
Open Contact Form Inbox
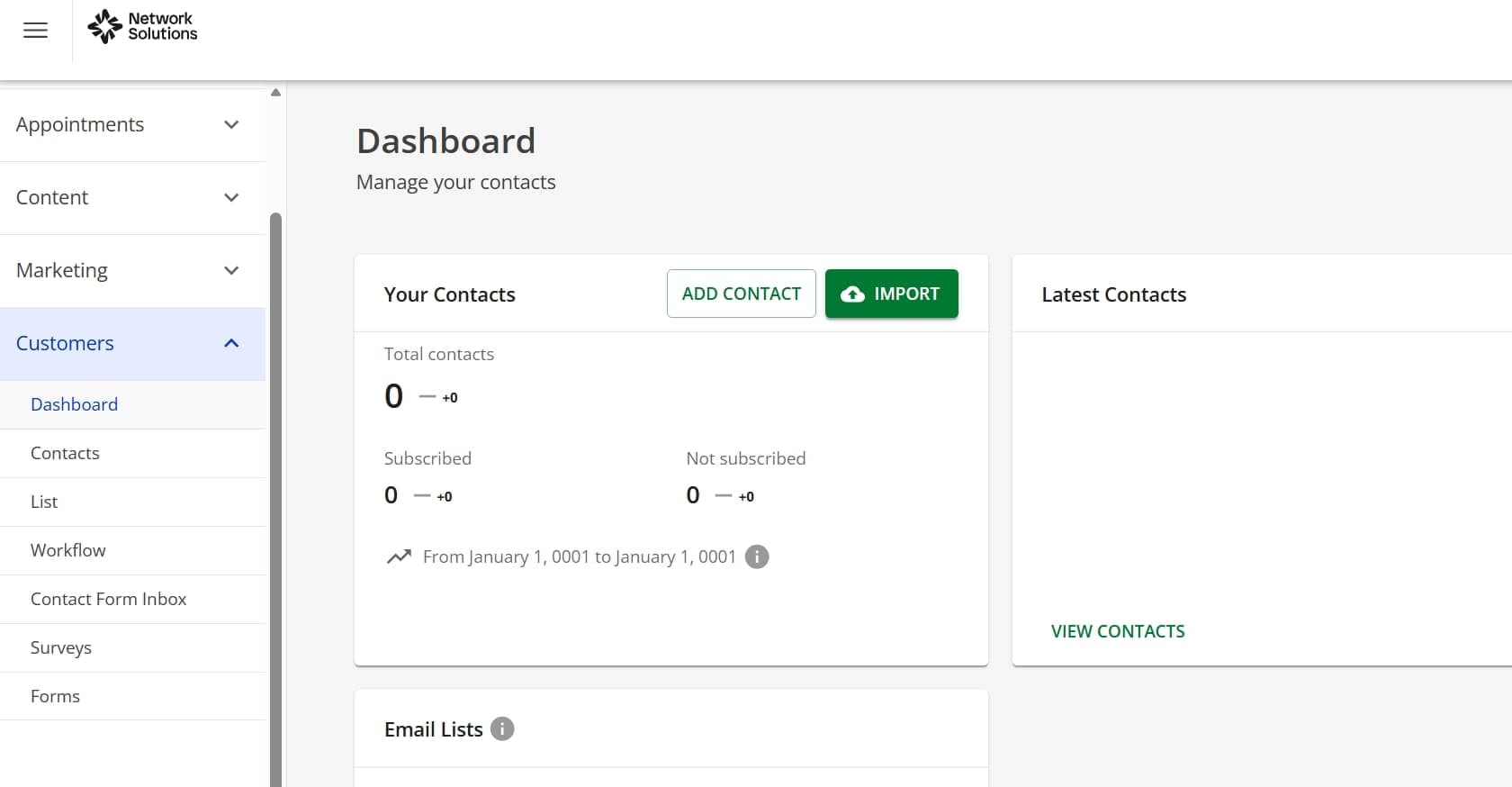[133, 599]
